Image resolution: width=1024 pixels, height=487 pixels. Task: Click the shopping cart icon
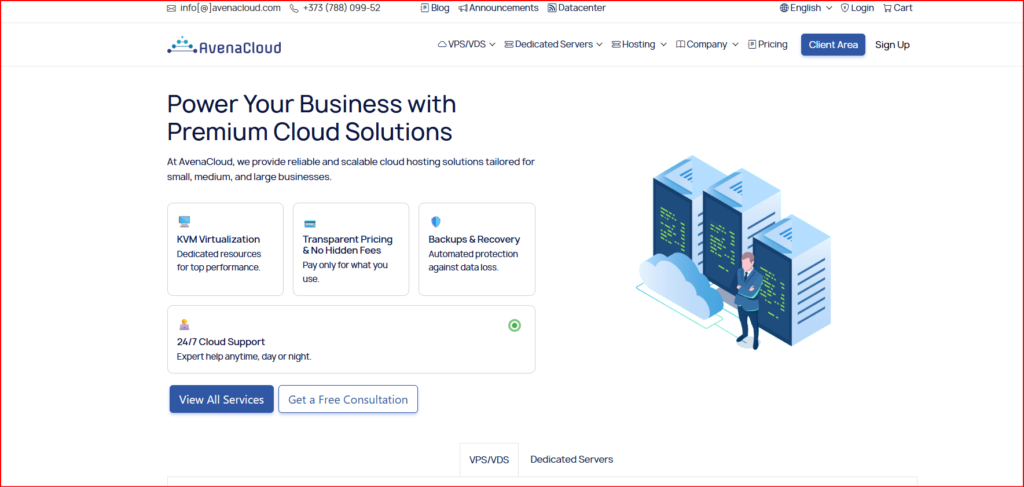887,8
